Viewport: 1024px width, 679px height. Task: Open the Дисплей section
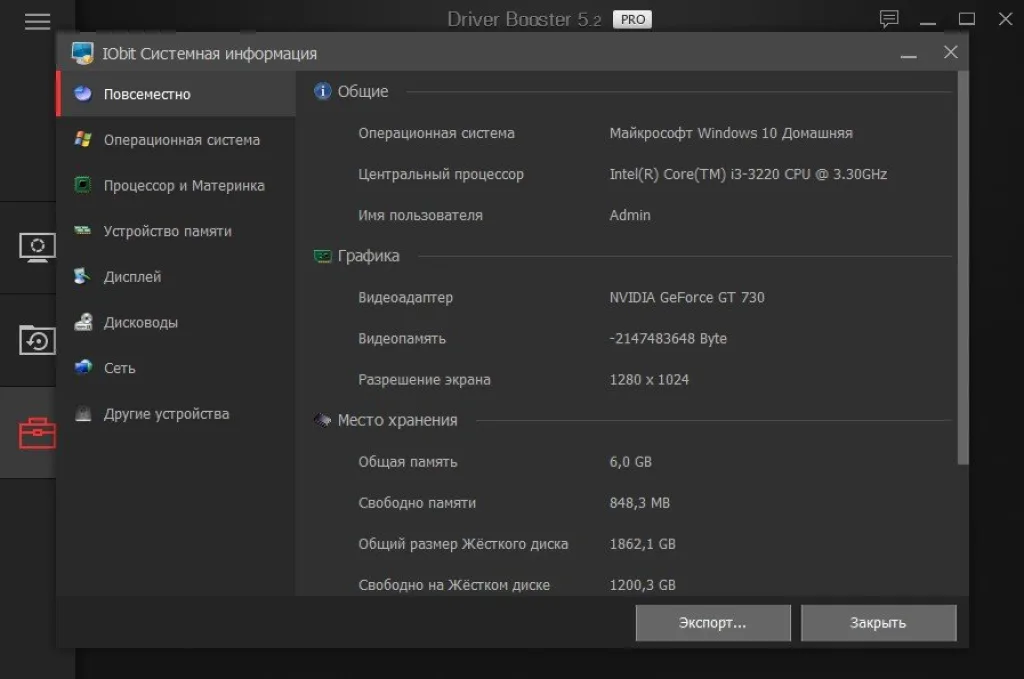click(176, 277)
